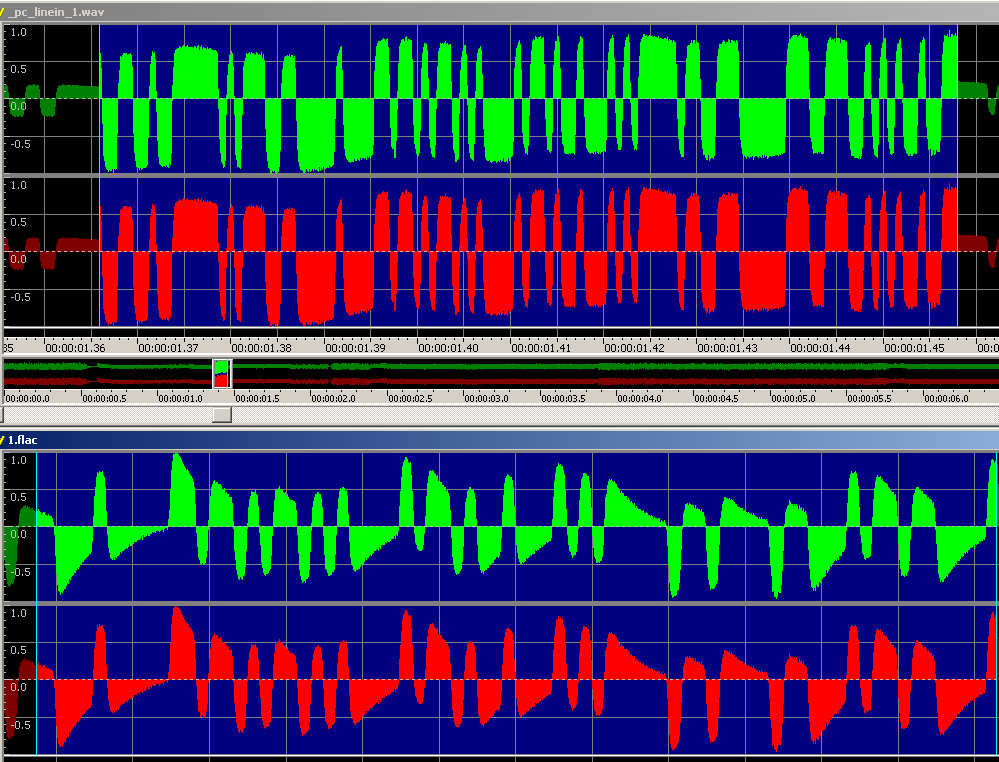The width and height of the screenshot is (999, 762).
Task: Click the green-red view marker in overview strip
Action: [222, 374]
